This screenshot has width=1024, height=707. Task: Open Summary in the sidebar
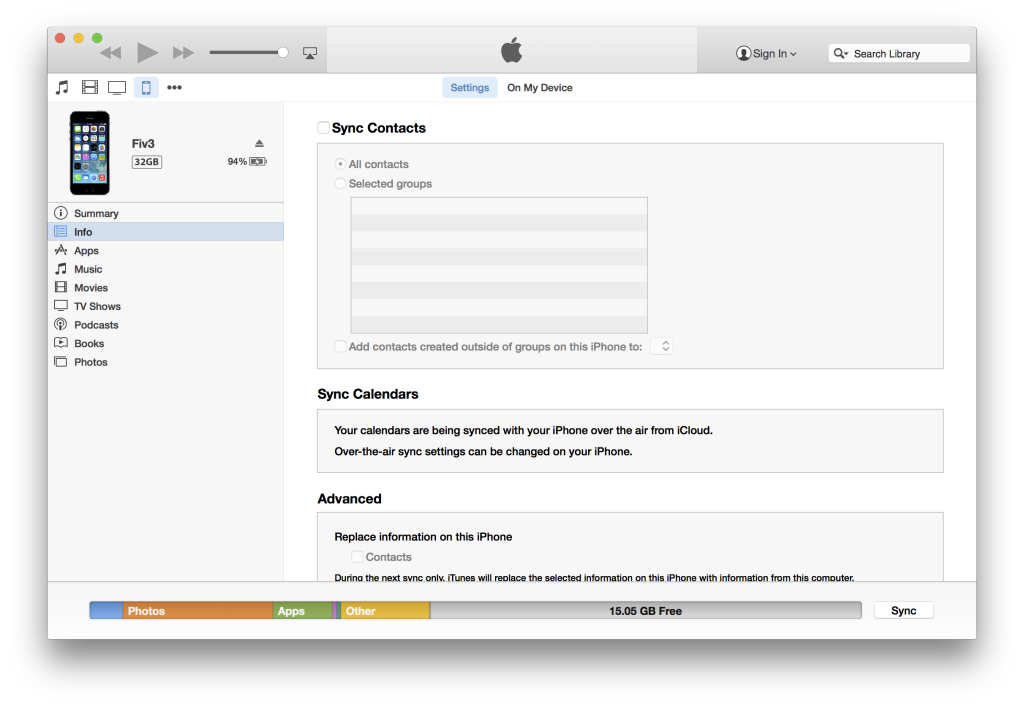tap(166, 213)
